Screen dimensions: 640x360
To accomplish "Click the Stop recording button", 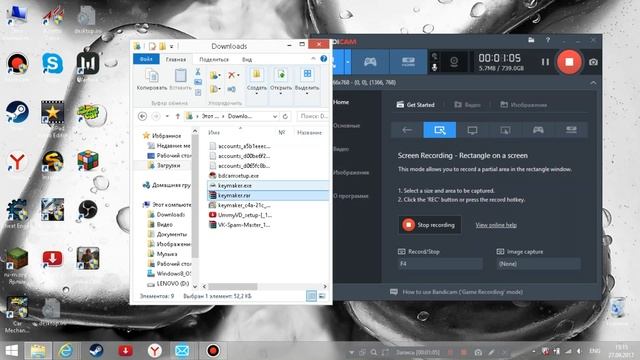I will [x=430, y=225].
